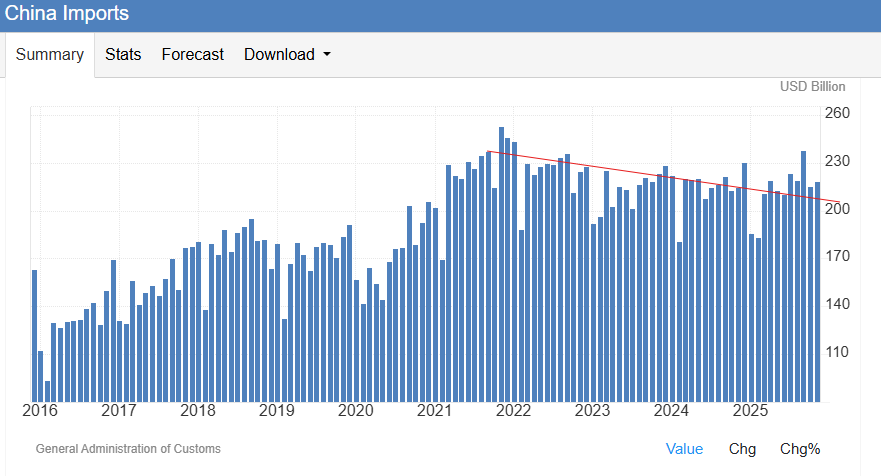Click the USD Billion unit label
Image resolution: width=881 pixels, height=476 pixels.
point(812,87)
